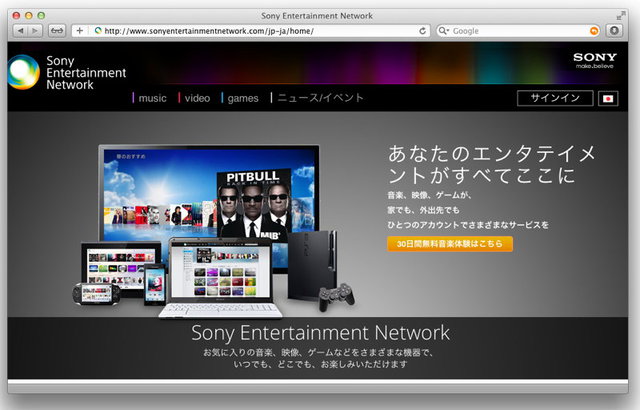Click the あなたのエンタテイメントがすべてここに headline

pyautogui.click(x=492, y=164)
